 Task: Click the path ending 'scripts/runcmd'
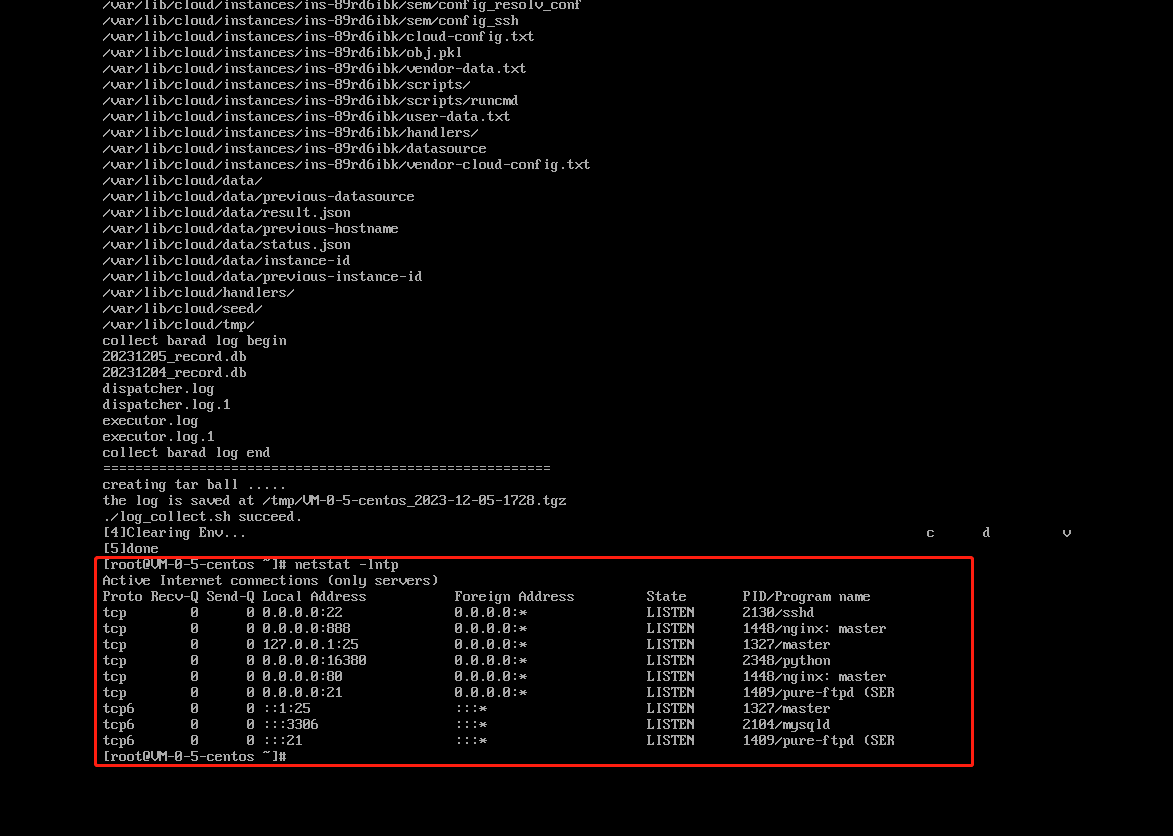point(310,101)
